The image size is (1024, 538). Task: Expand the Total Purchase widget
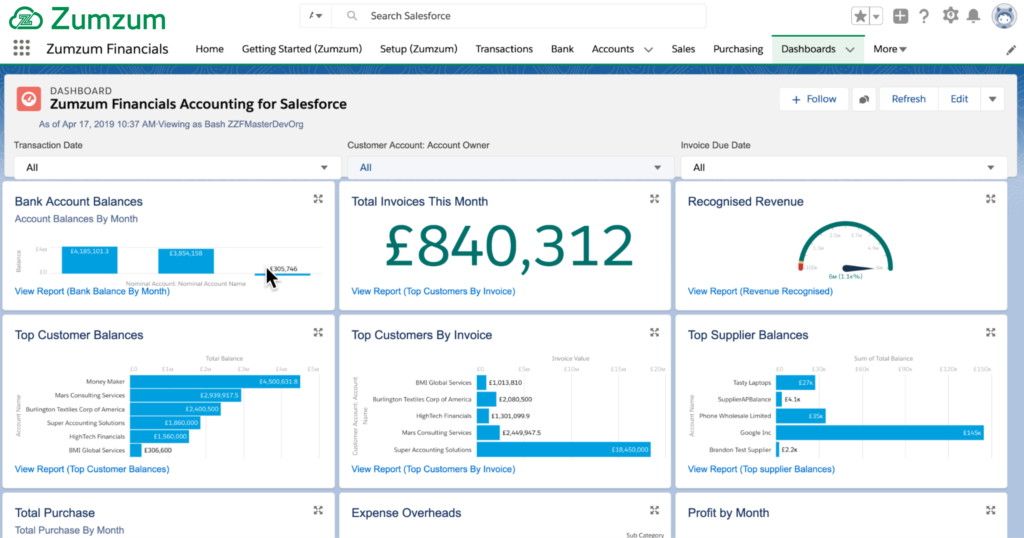pos(318,511)
